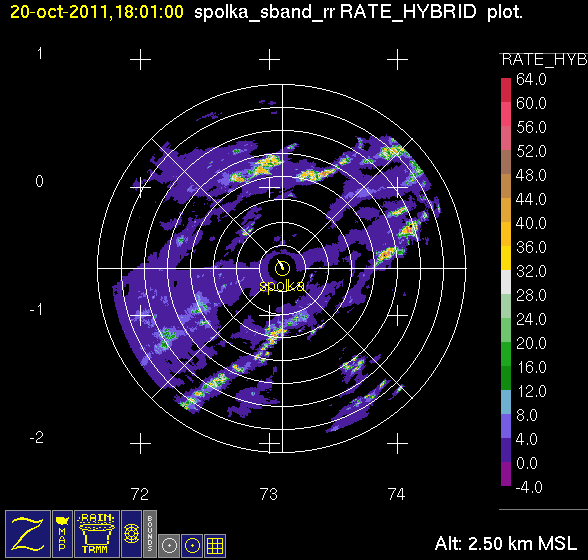The height and width of the screenshot is (560, 588).
Task: Toggle the yellow circle marker icon
Action: click(x=192, y=546)
